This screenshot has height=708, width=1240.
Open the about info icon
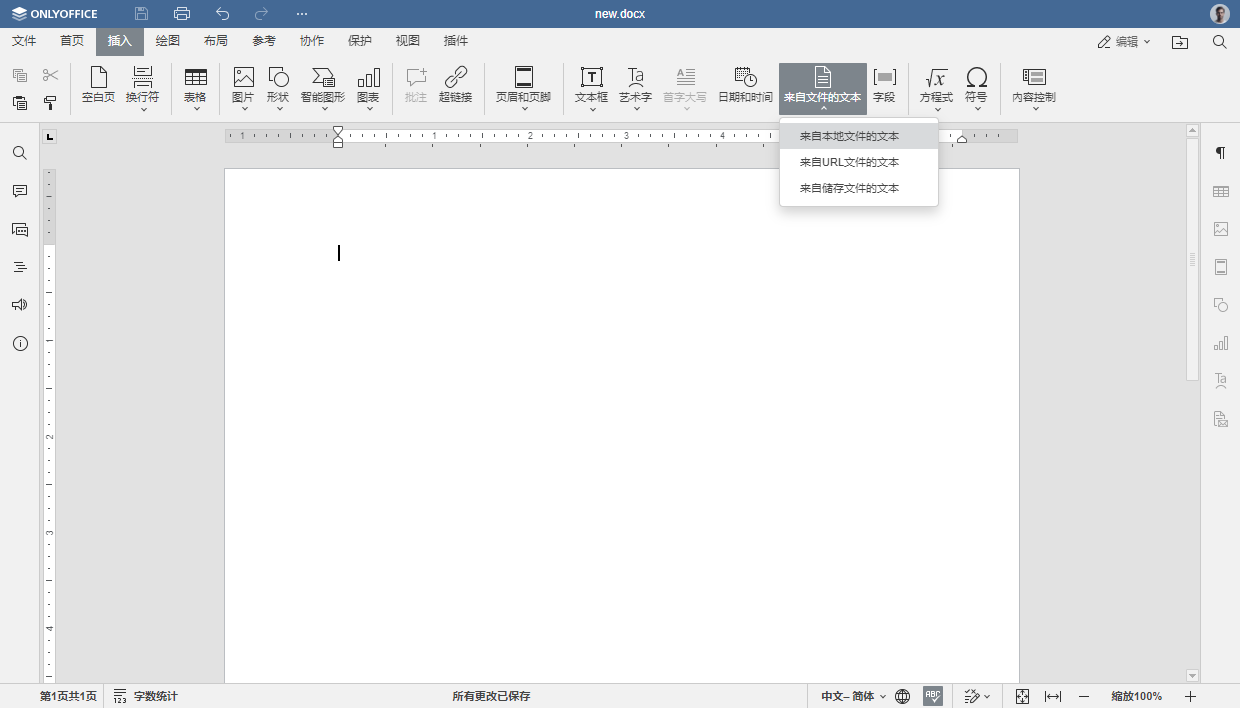20,343
